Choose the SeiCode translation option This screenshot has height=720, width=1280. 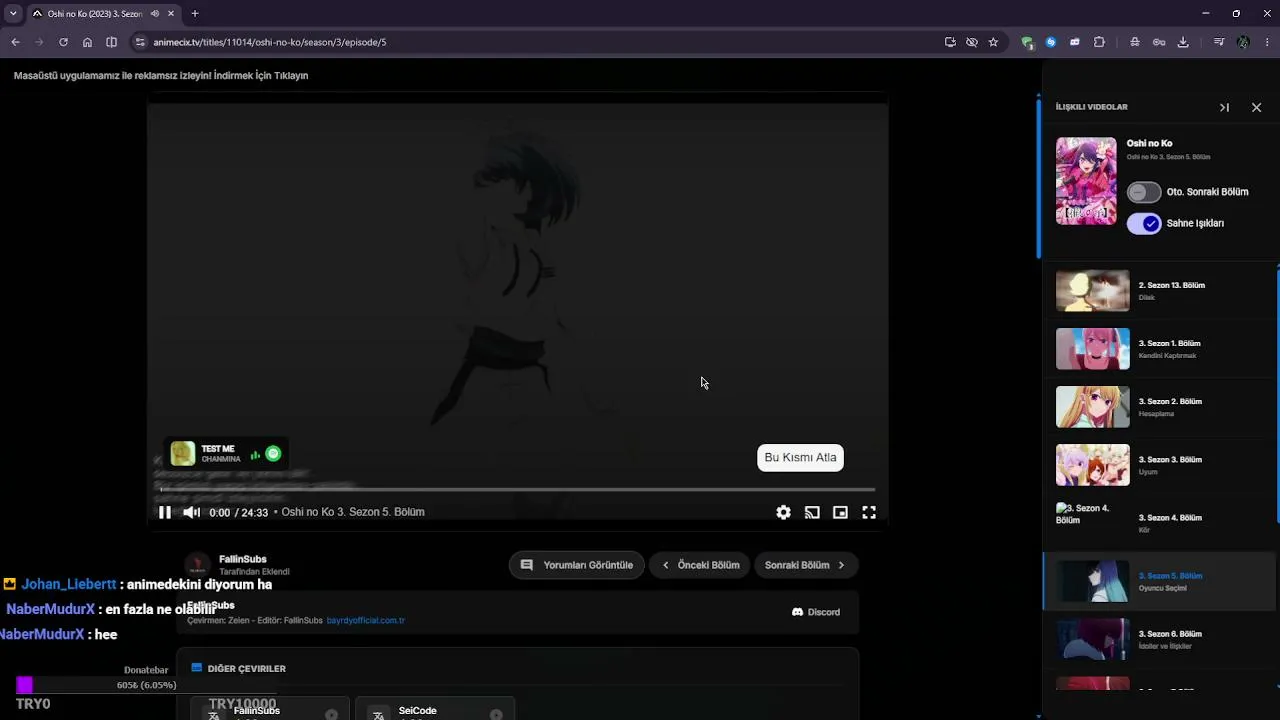[x=434, y=710]
